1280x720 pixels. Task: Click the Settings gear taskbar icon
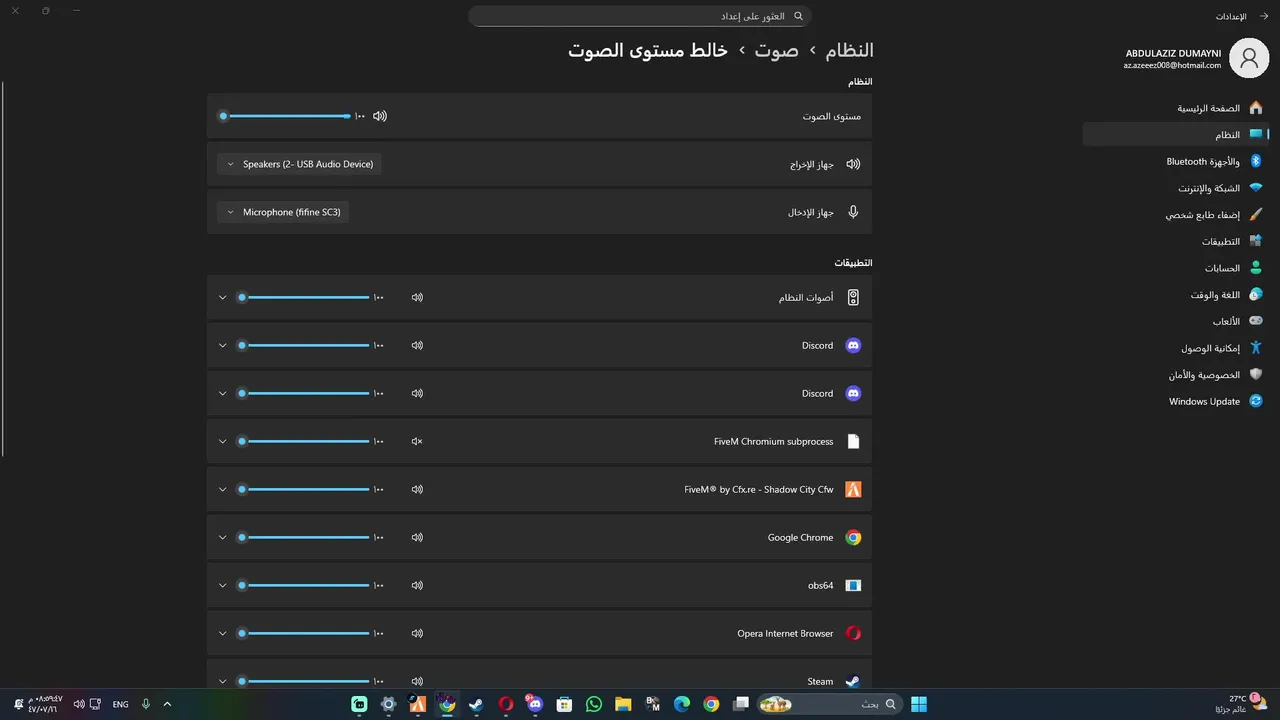click(389, 704)
